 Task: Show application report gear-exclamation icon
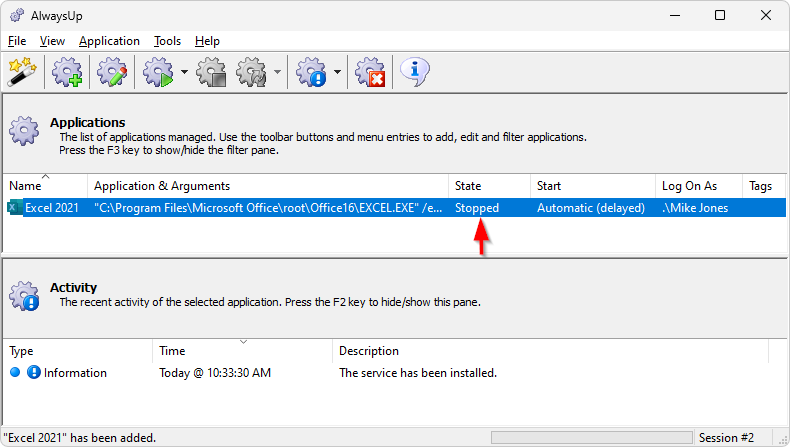[x=311, y=72]
